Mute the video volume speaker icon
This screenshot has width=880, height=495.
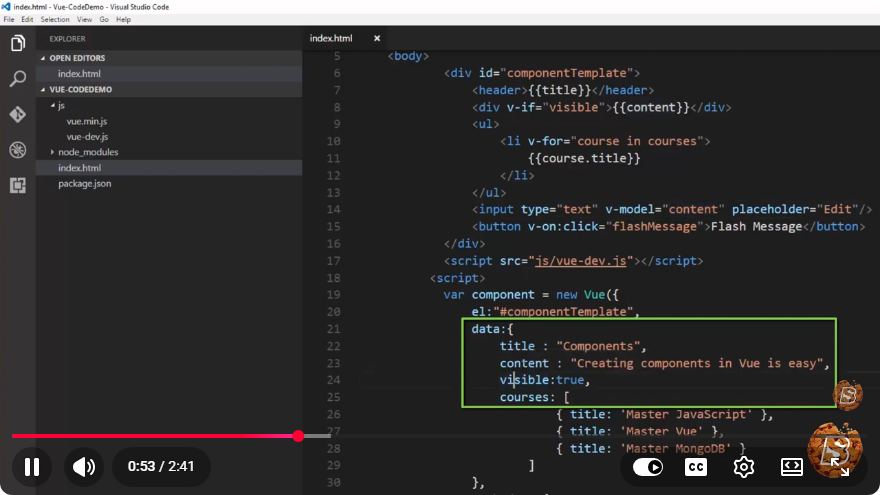[x=84, y=466]
